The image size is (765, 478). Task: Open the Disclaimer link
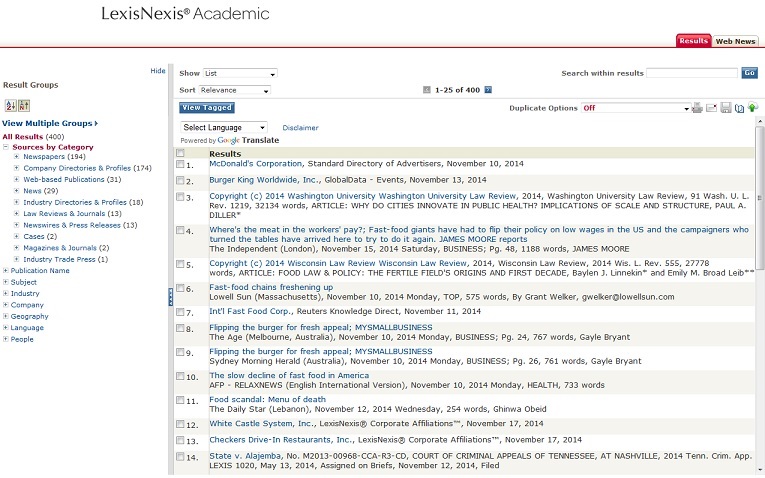pyautogui.click(x=300, y=128)
